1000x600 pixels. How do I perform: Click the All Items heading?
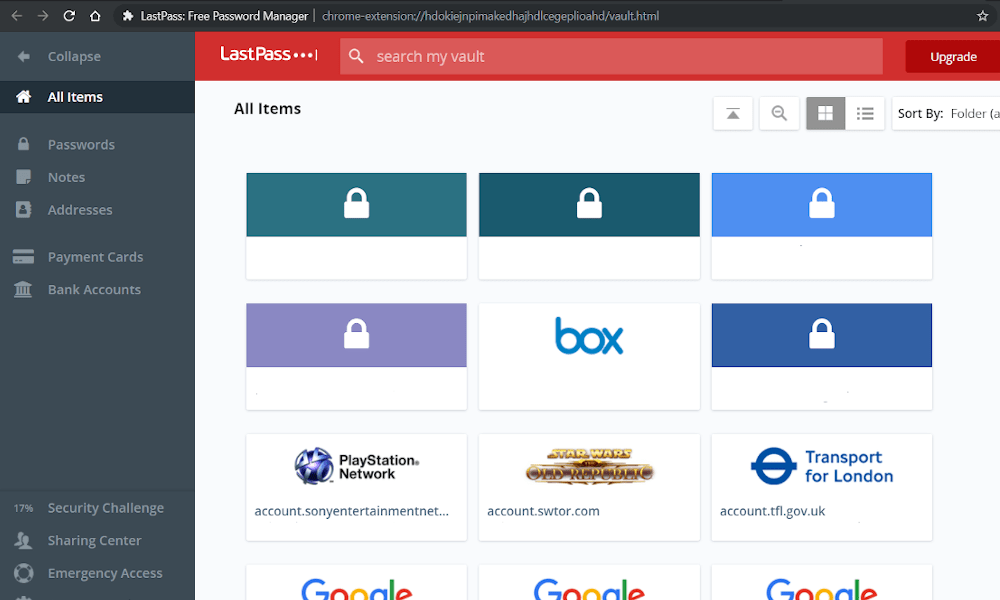[x=267, y=109]
